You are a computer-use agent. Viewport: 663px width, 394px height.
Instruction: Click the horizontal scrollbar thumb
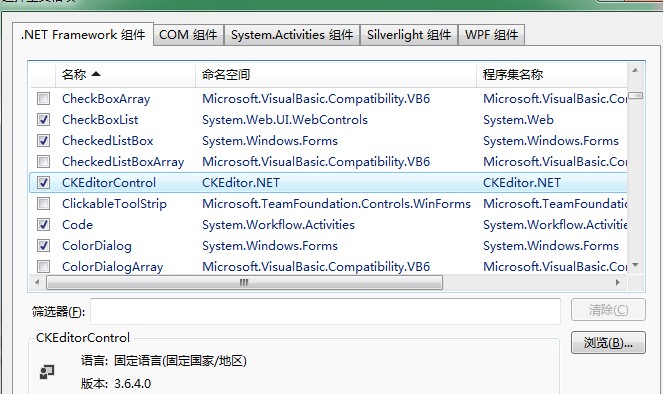244,282
